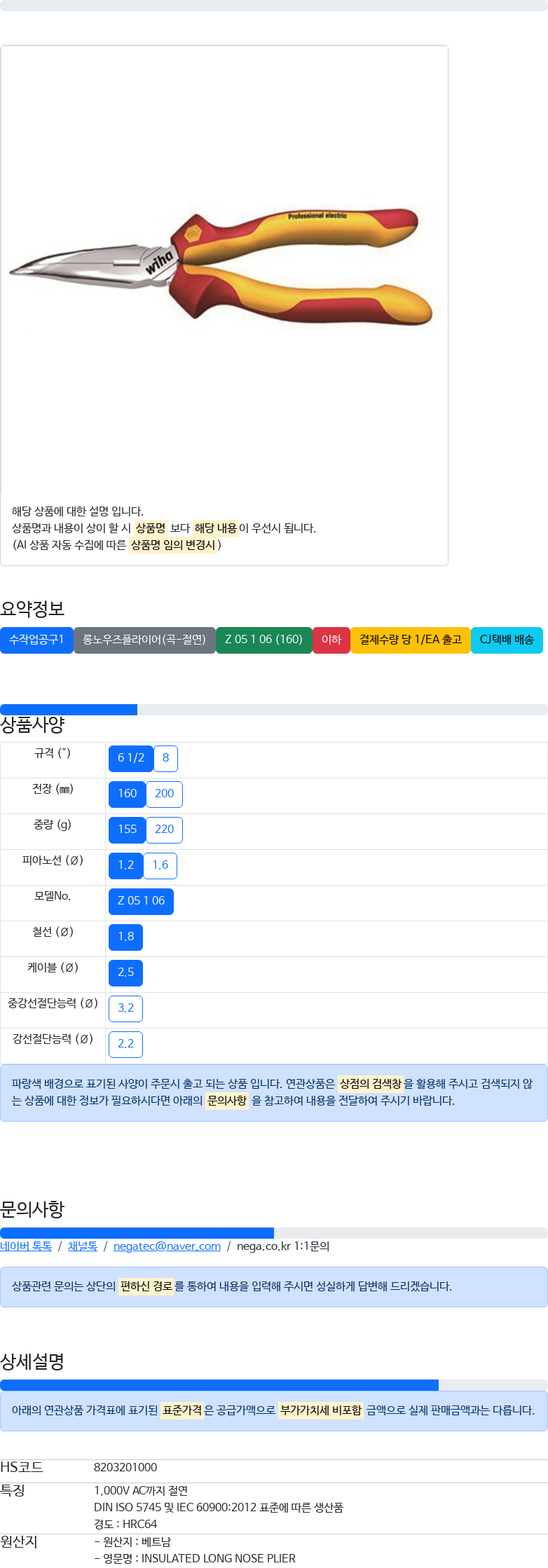Click the negatec@naver.com email link
The width and height of the screenshot is (548, 1568).
167,1246
